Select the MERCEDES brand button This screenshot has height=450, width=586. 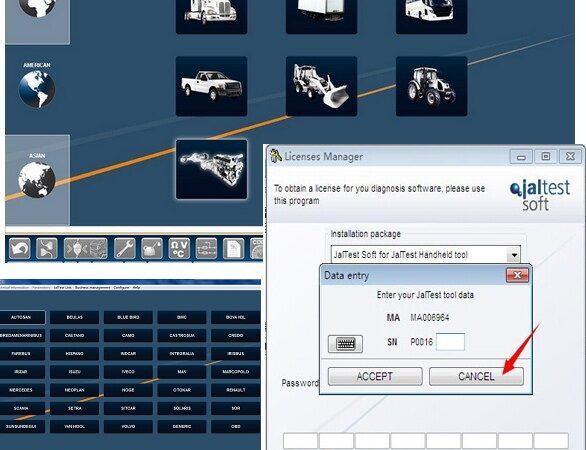tap(21, 390)
